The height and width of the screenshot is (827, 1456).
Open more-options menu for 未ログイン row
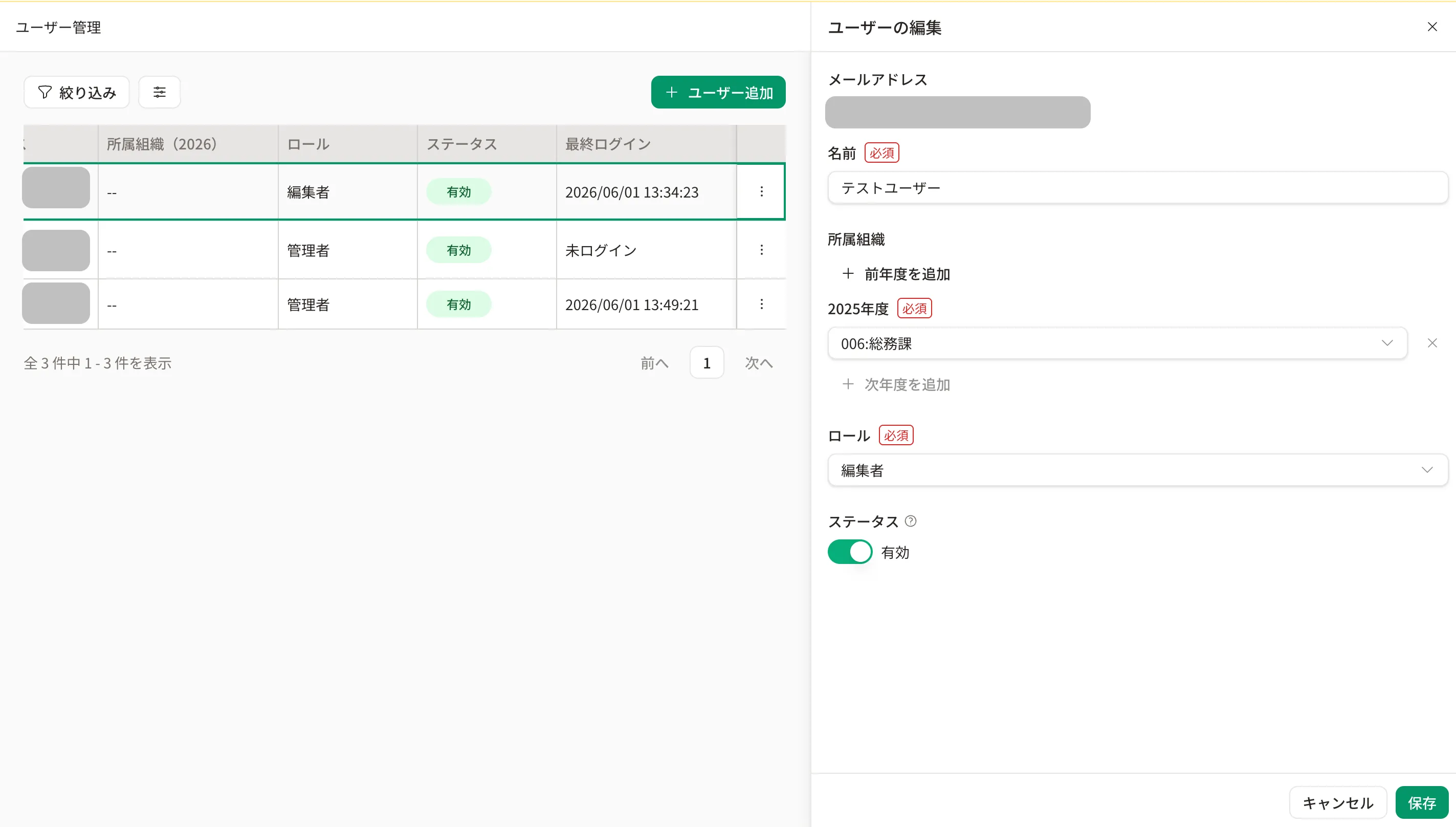[x=761, y=249]
